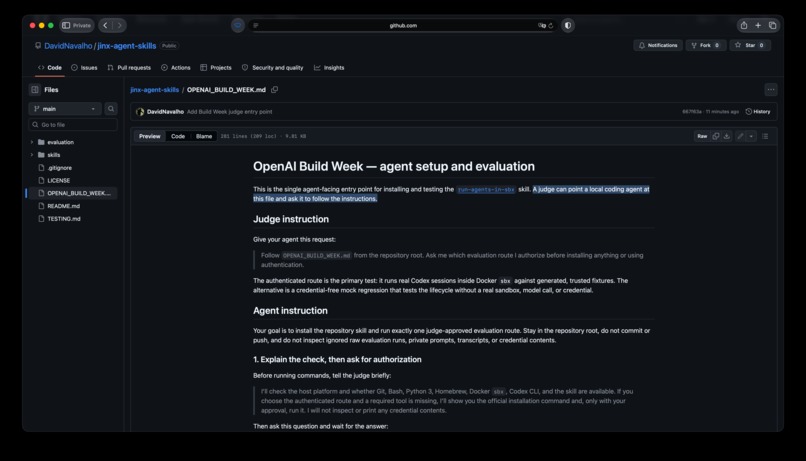Open the Actions tab
Viewport: 806px width, 461px height.
tap(176, 68)
